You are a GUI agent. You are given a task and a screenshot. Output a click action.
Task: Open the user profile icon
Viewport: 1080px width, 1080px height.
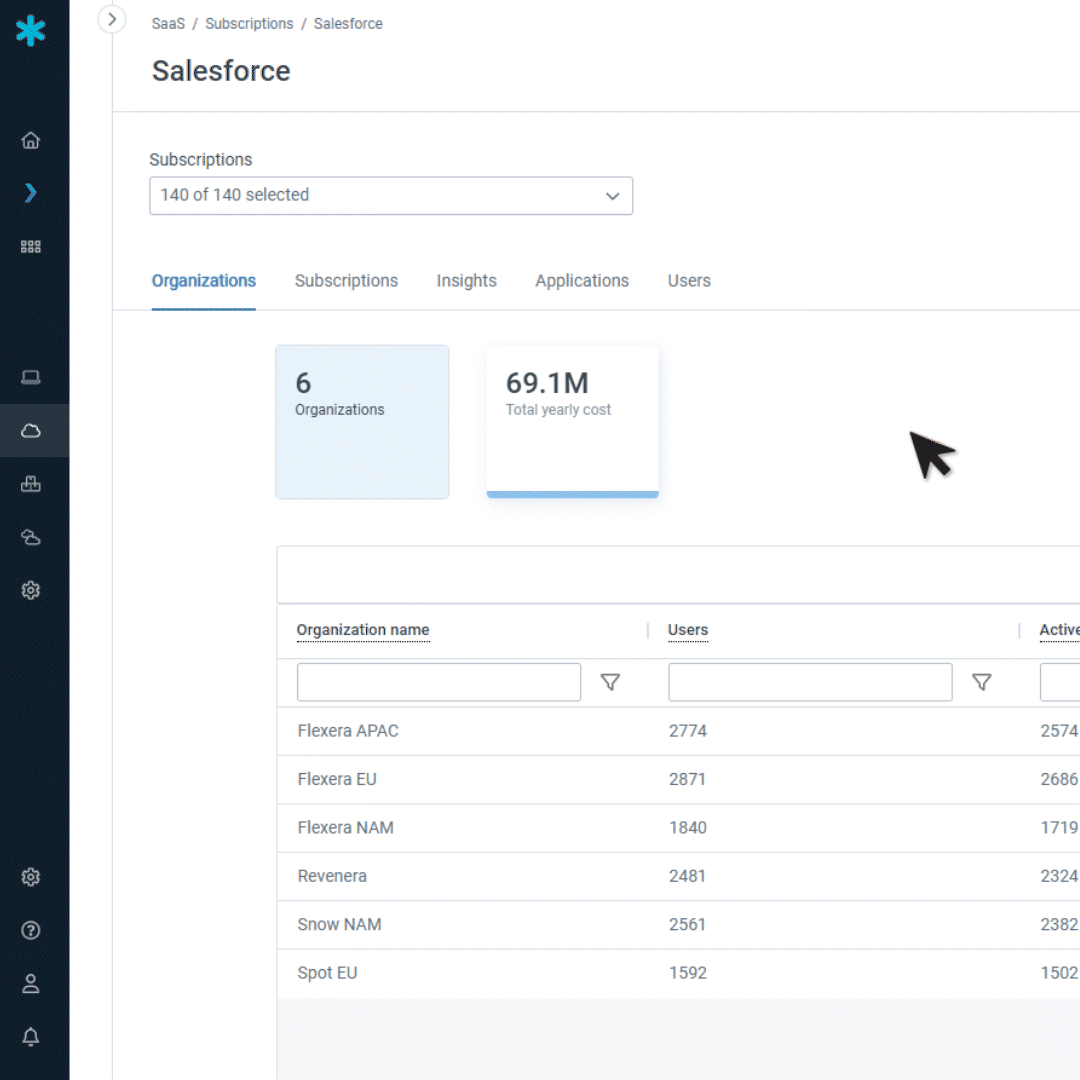pyautogui.click(x=31, y=984)
